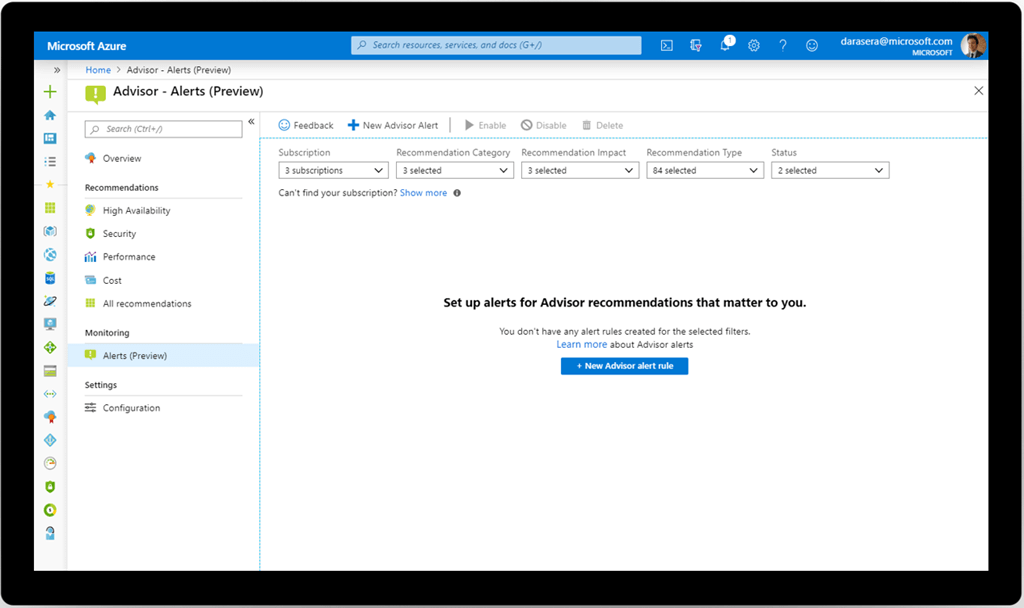Click the Show more subscriptions link
Viewport: 1024px width, 608px height.
click(423, 193)
